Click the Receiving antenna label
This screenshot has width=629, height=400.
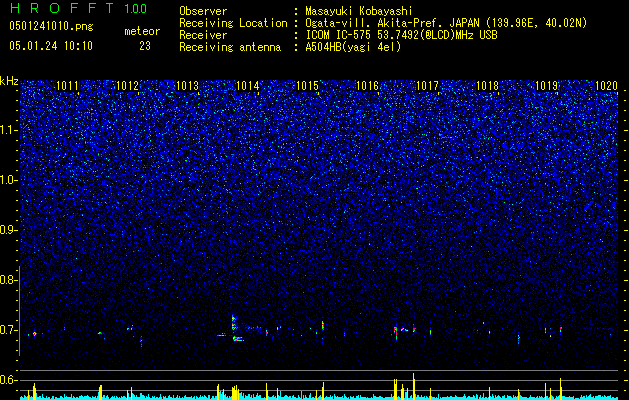point(230,47)
